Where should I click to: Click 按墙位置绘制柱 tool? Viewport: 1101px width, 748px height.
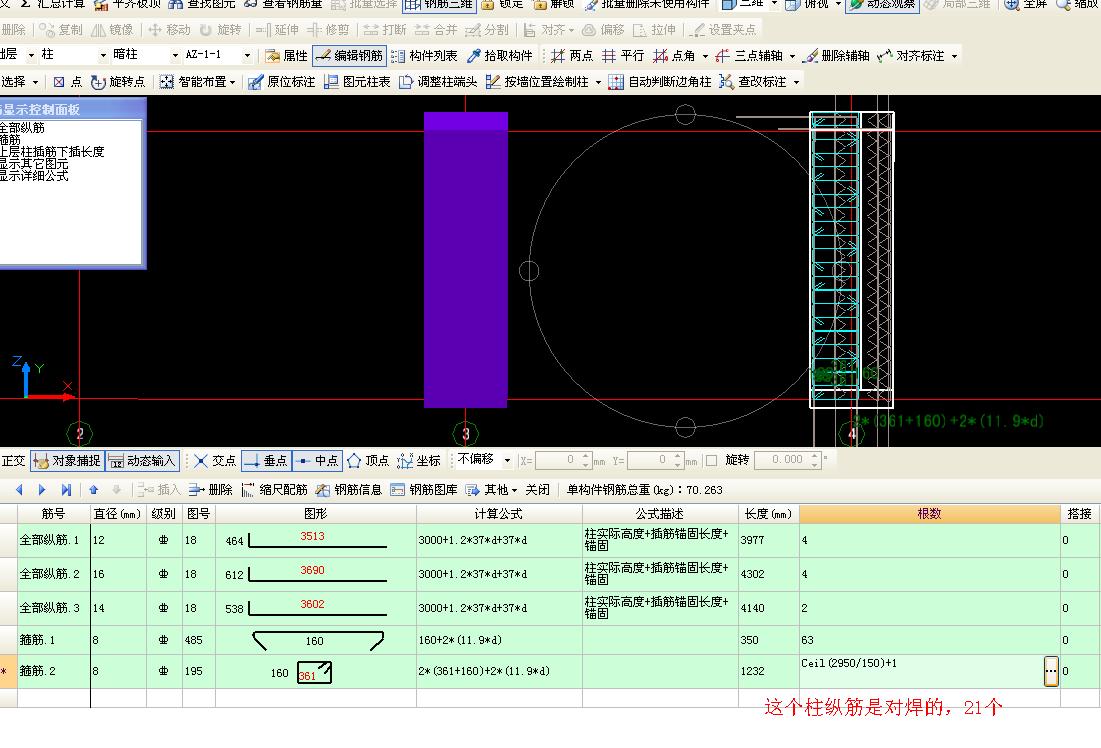click(x=538, y=82)
